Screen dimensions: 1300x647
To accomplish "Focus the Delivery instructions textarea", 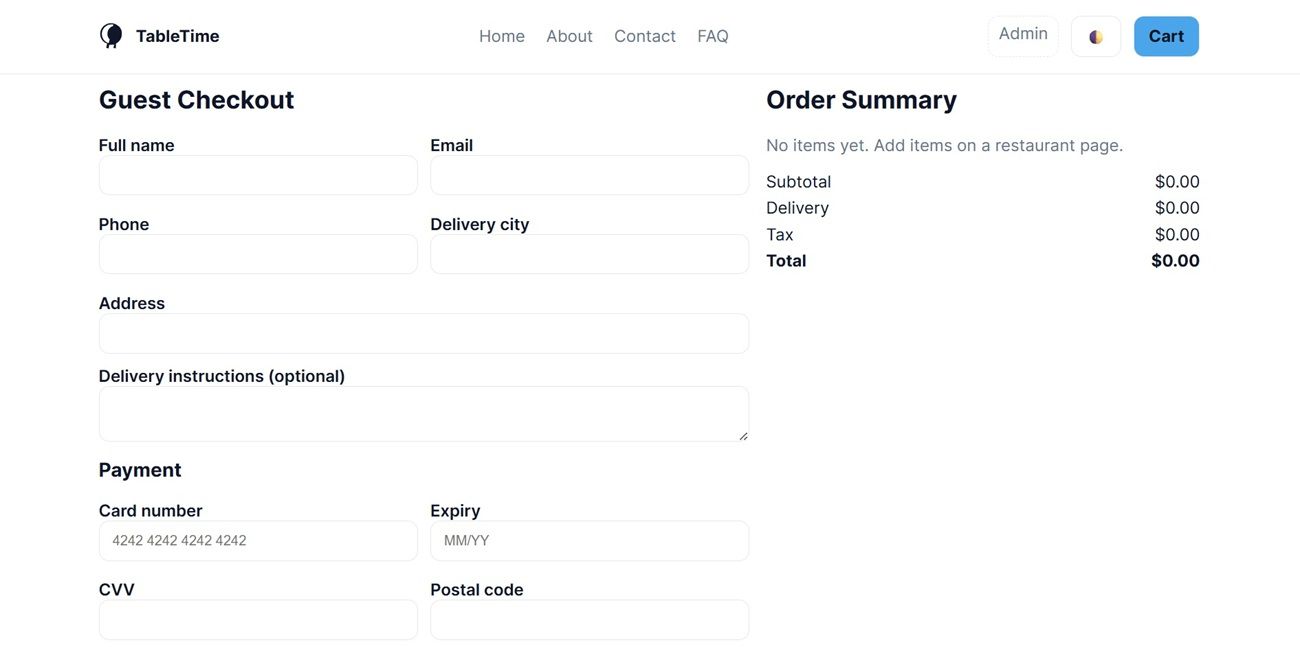I will click(x=423, y=413).
